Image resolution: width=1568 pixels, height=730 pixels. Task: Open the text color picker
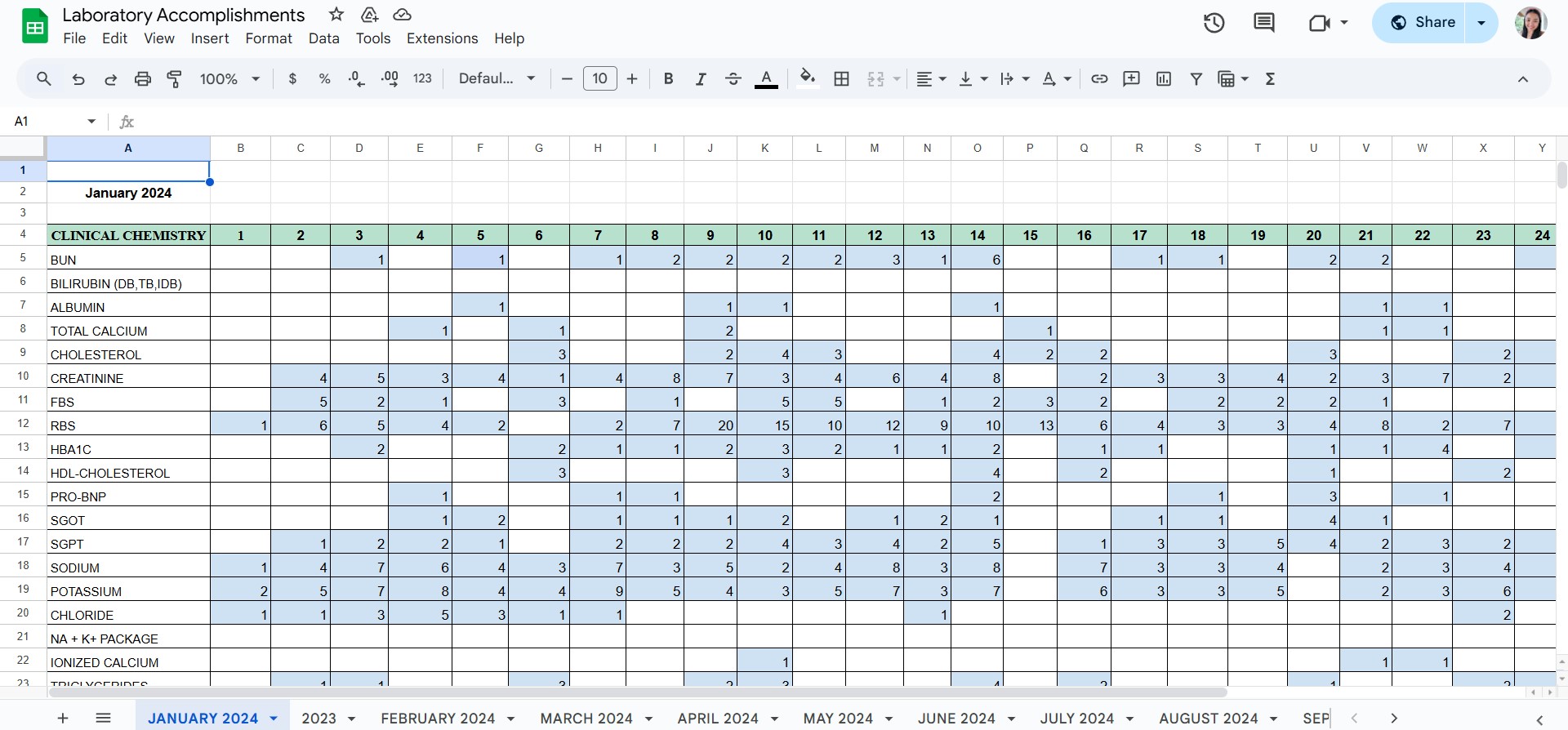(x=766, y=79)
